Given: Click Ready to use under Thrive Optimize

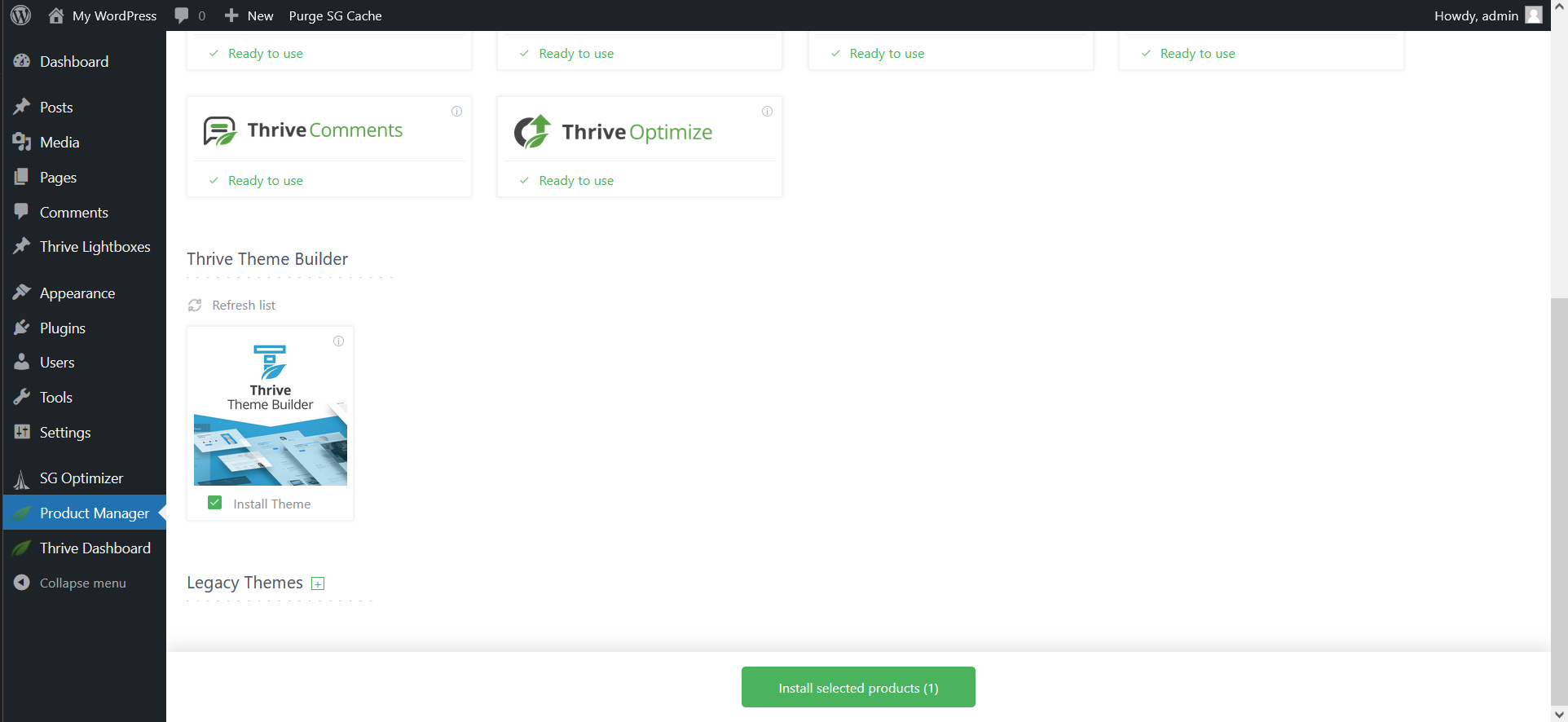Looking at the screenshot, I should pyautogui.click(x=576, y=180).
